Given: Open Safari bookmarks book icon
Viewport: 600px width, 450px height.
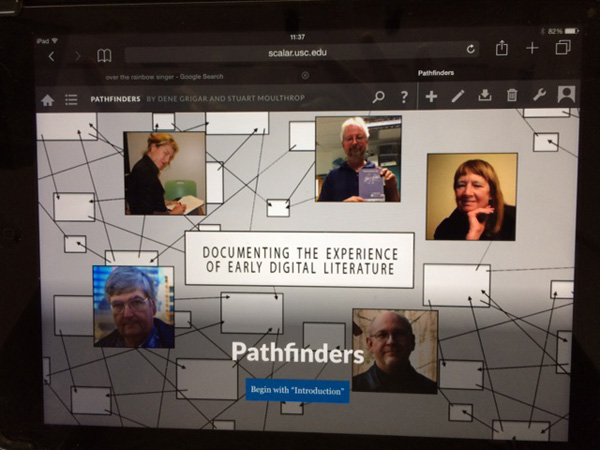Looking at the screenshot, I should (x=104, y=56).
